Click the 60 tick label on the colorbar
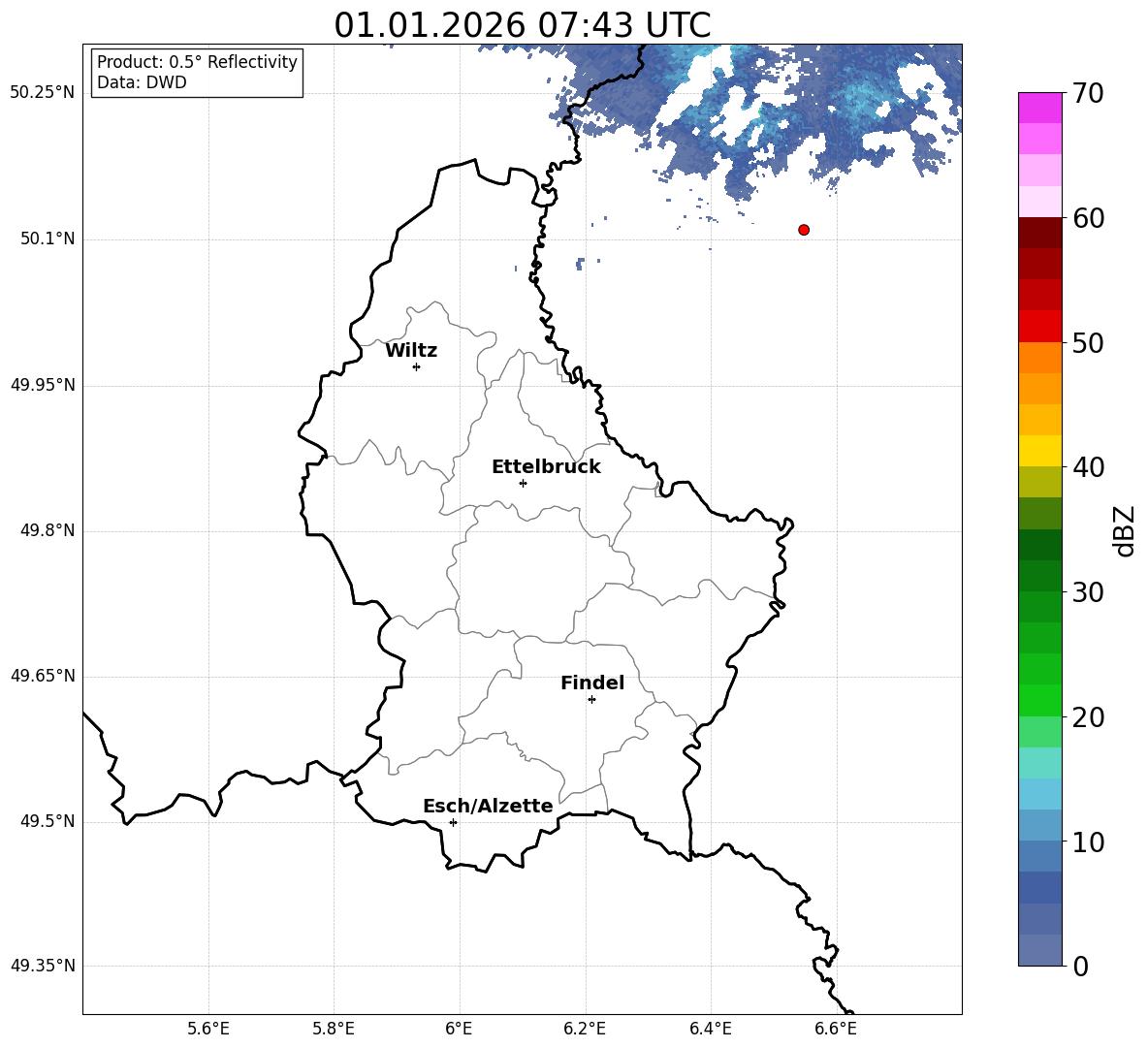 1088,218
